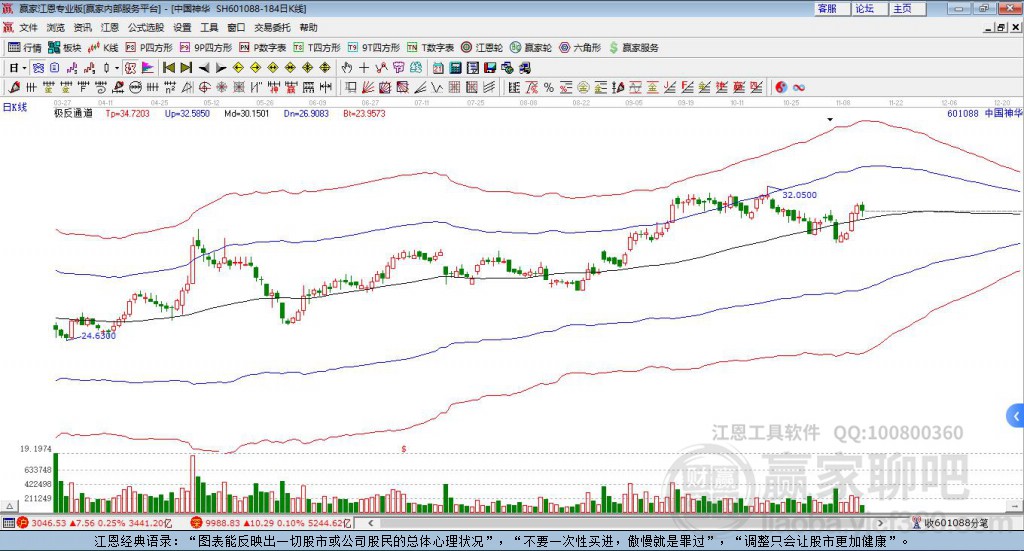Select the triangle ruler drawing tool

[187, 87]
